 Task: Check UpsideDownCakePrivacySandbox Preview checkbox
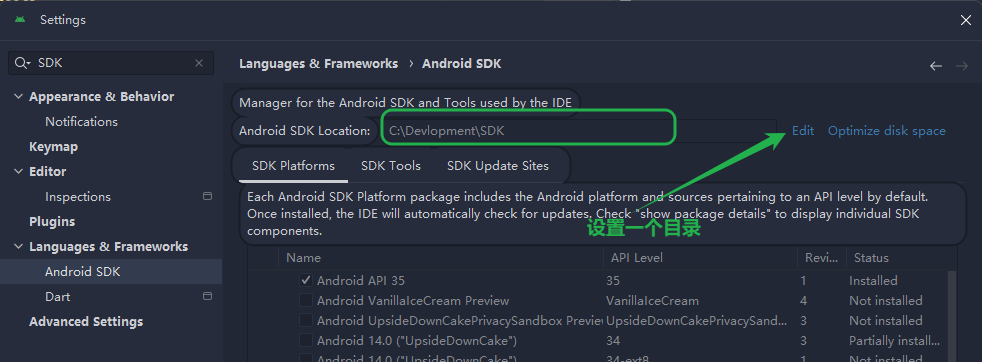coord(306,321)
